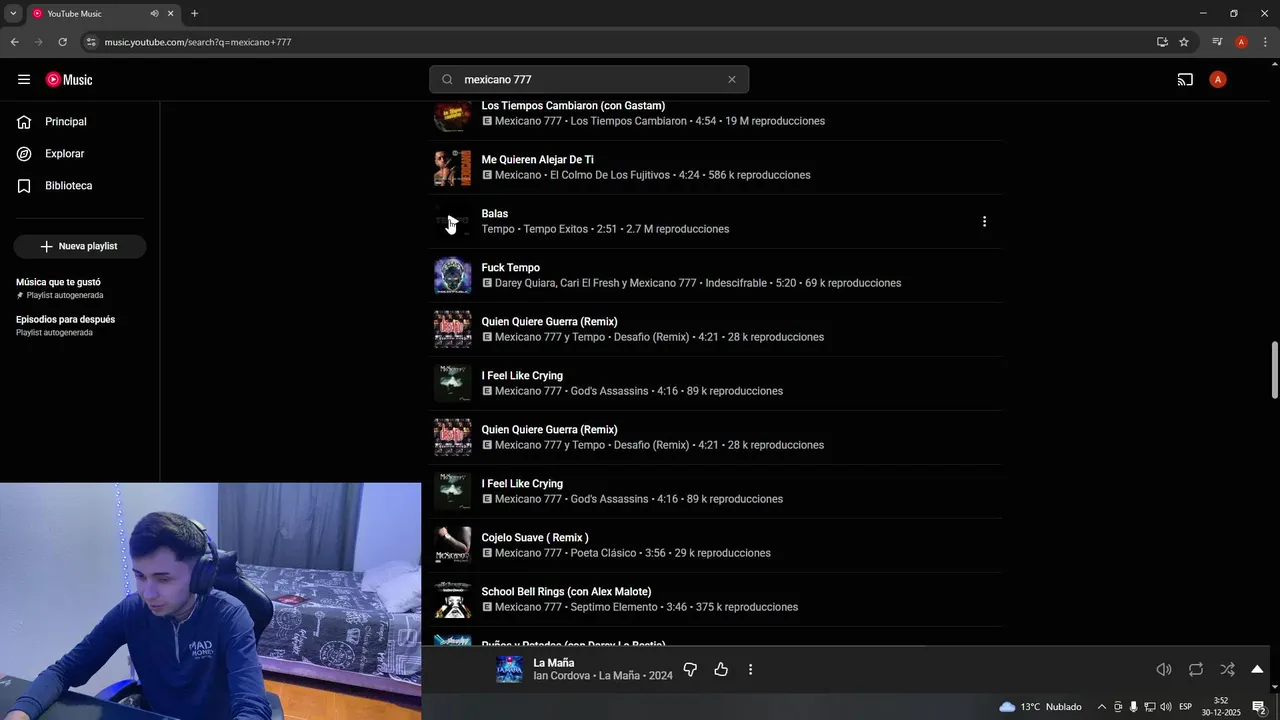Mute the tab via the speaker icon
Screen dimensions: 1280x720
click(154, 14)
